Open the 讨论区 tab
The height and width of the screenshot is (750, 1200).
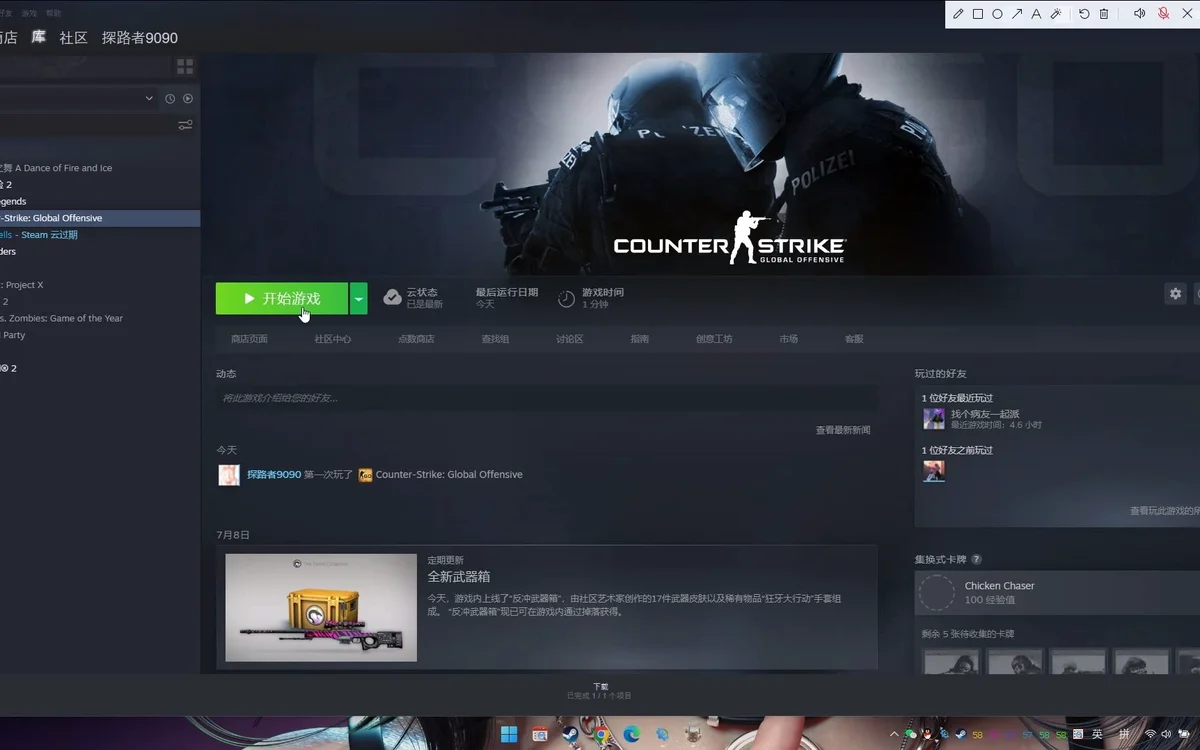569,339
